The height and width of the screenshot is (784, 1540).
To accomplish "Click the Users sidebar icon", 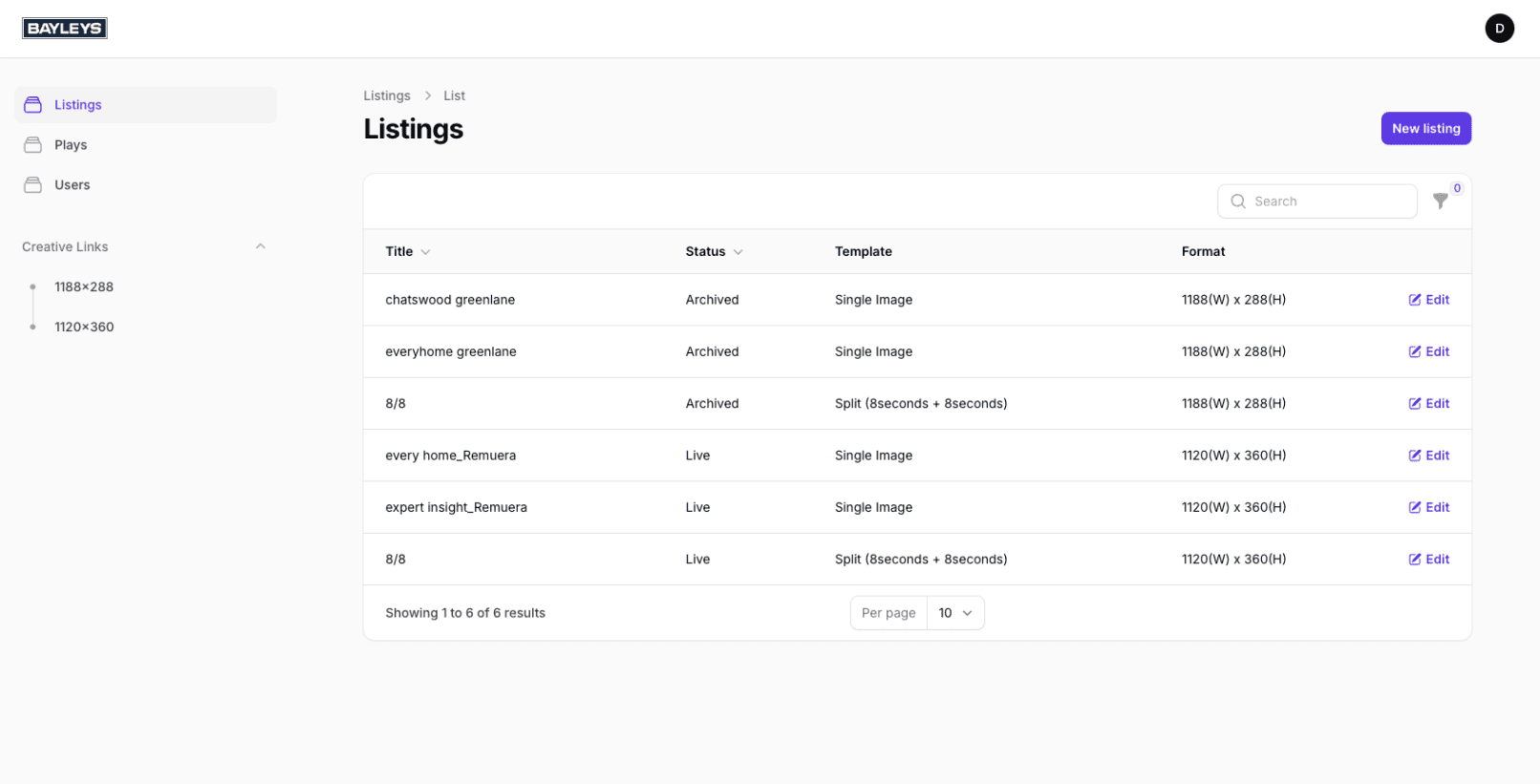I will [33, 185].
